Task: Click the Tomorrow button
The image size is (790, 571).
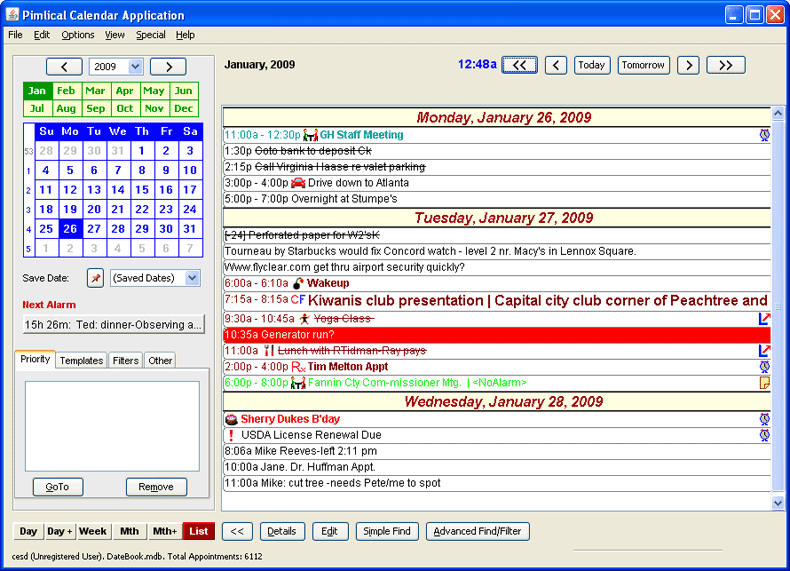Action: click(643, 65)
